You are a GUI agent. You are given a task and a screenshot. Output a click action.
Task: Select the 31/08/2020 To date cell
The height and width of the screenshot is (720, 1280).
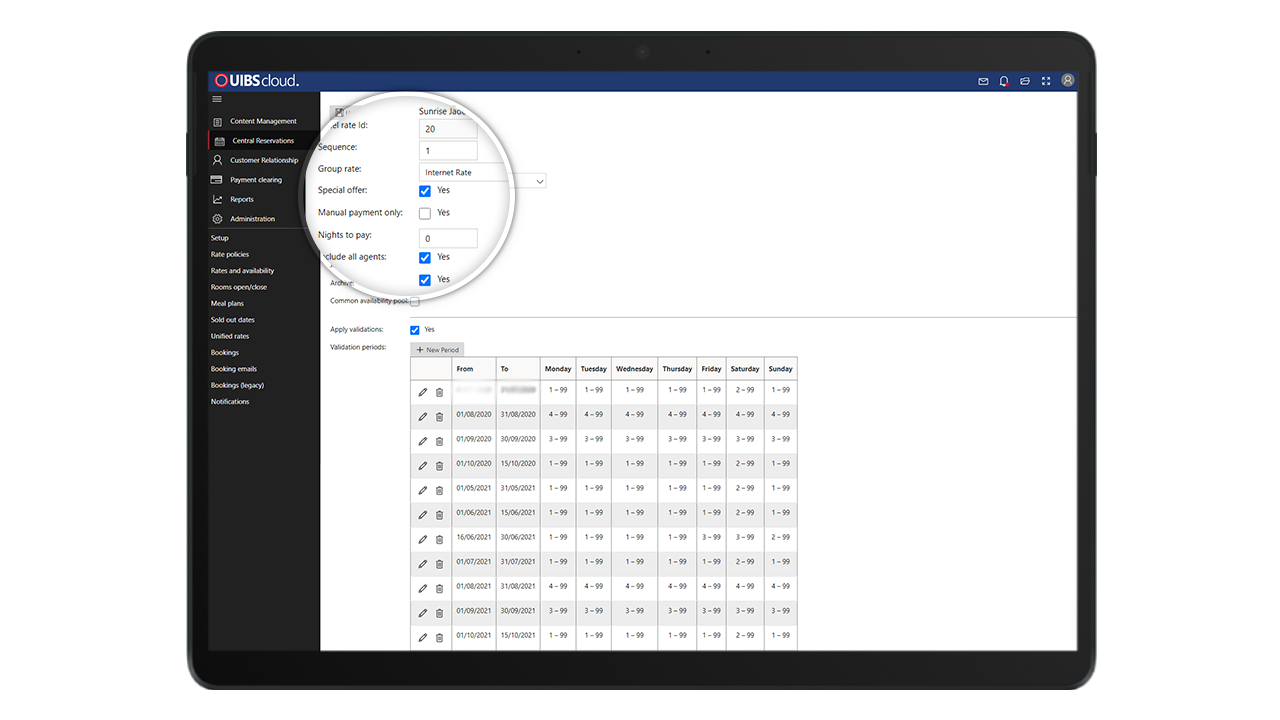pyautogui.click(x=518, y=414)
